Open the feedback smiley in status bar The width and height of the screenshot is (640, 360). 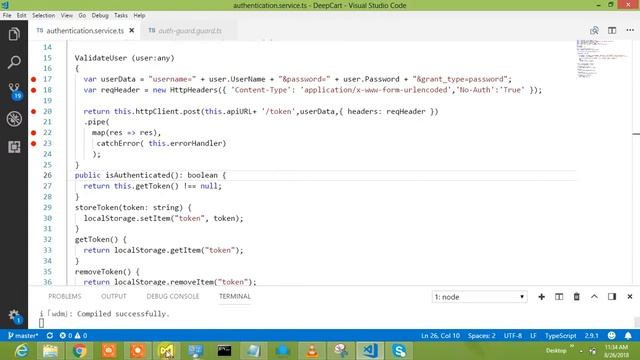[x=611, y=336]
